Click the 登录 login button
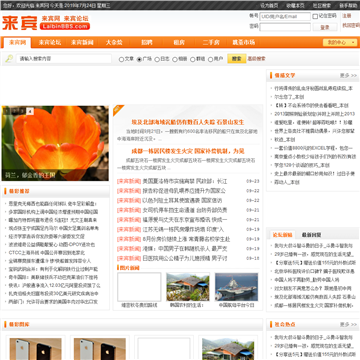Image resolution: width=360 pixels, height=360 pixels. [325, 27]
